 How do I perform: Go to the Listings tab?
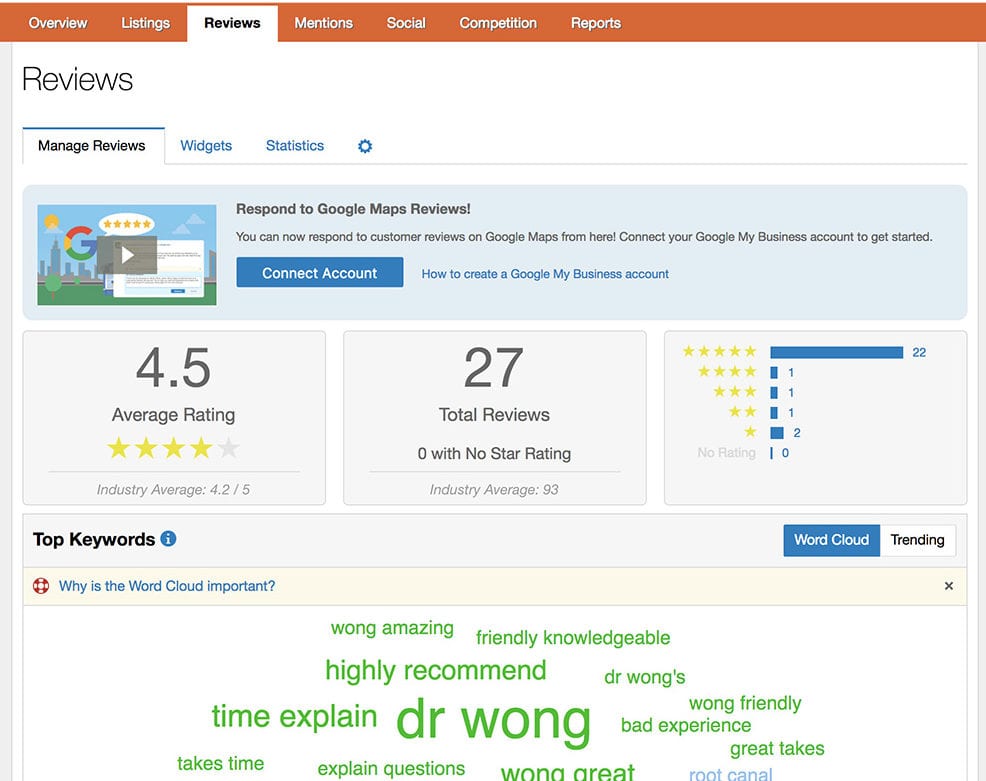tap(145, 23)
